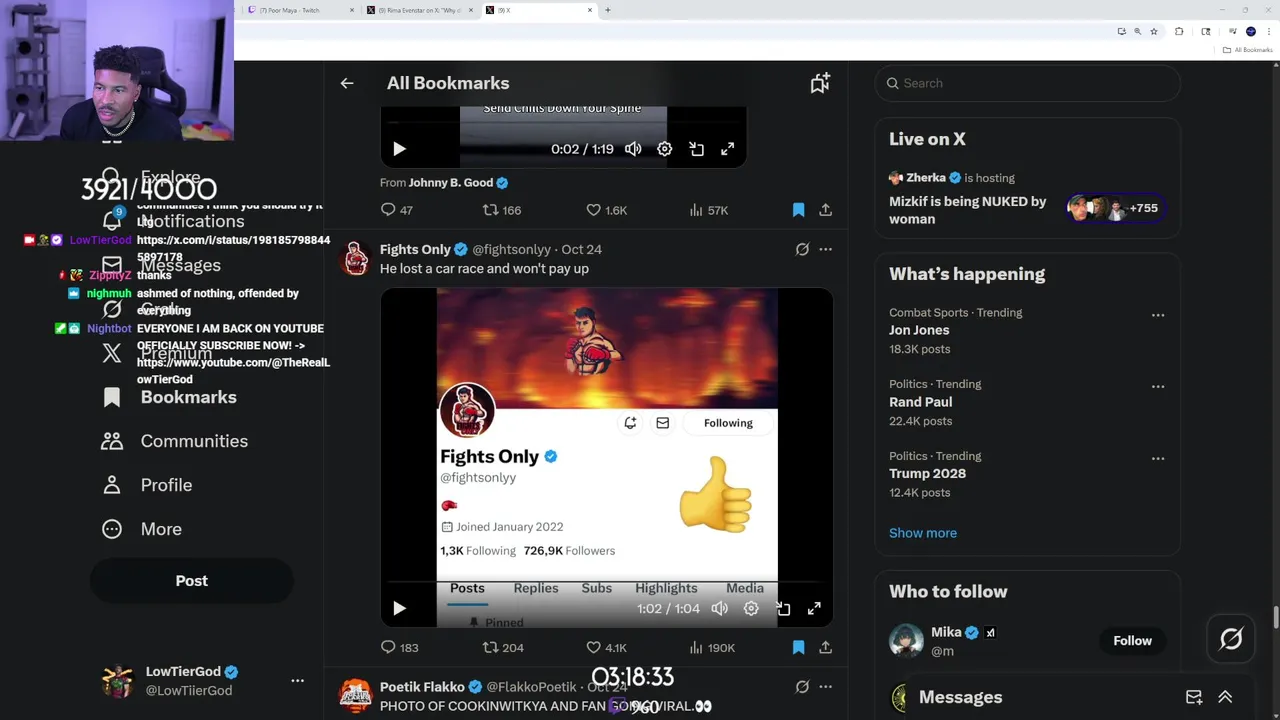Reply to the post with 47 replies
Viewport: 1280px width, 720px height.
tap(397, 210)
